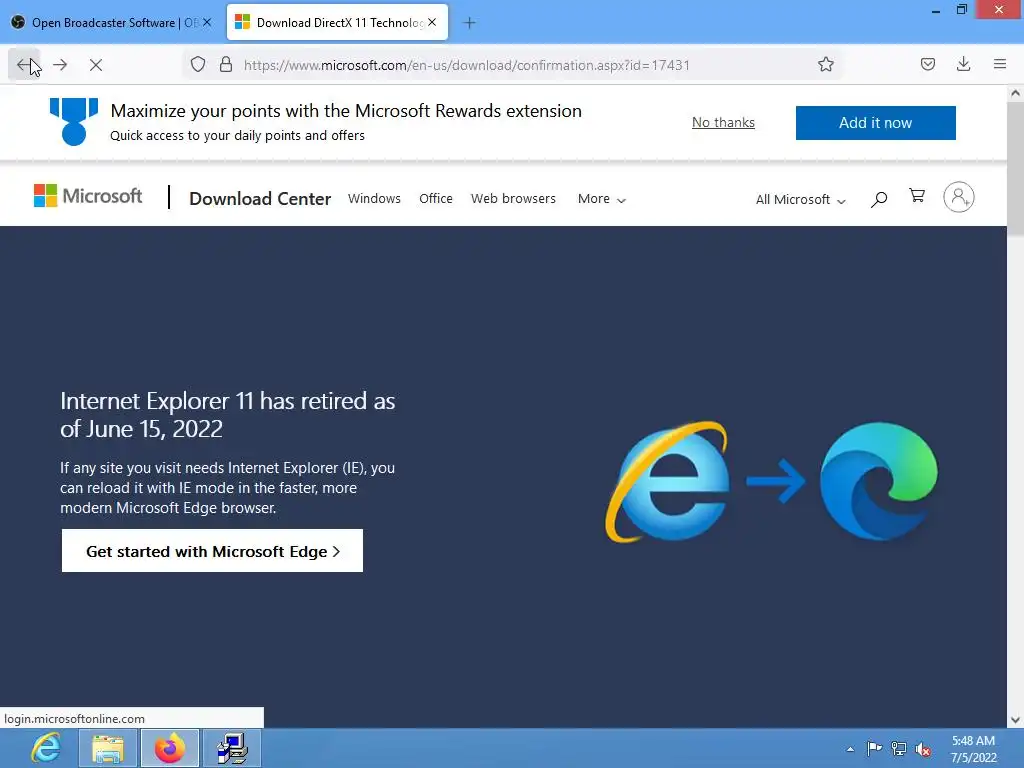Image resolution: width=1024 pixels, height=768 pixels.
Task: Open the Download Center link
Action: pyautogui.click(x=260, y=199)
